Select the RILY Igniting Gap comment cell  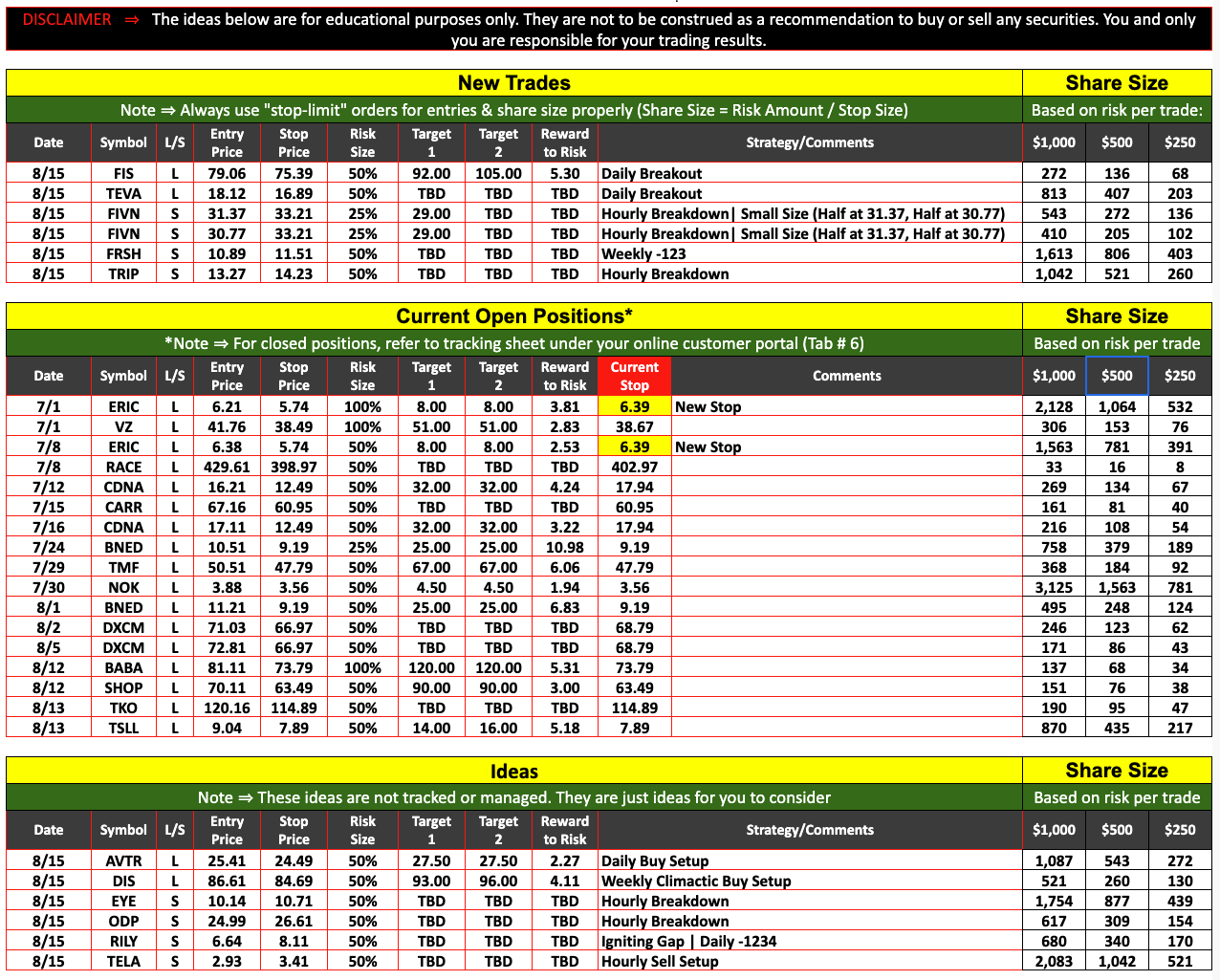tap(688, 941)
